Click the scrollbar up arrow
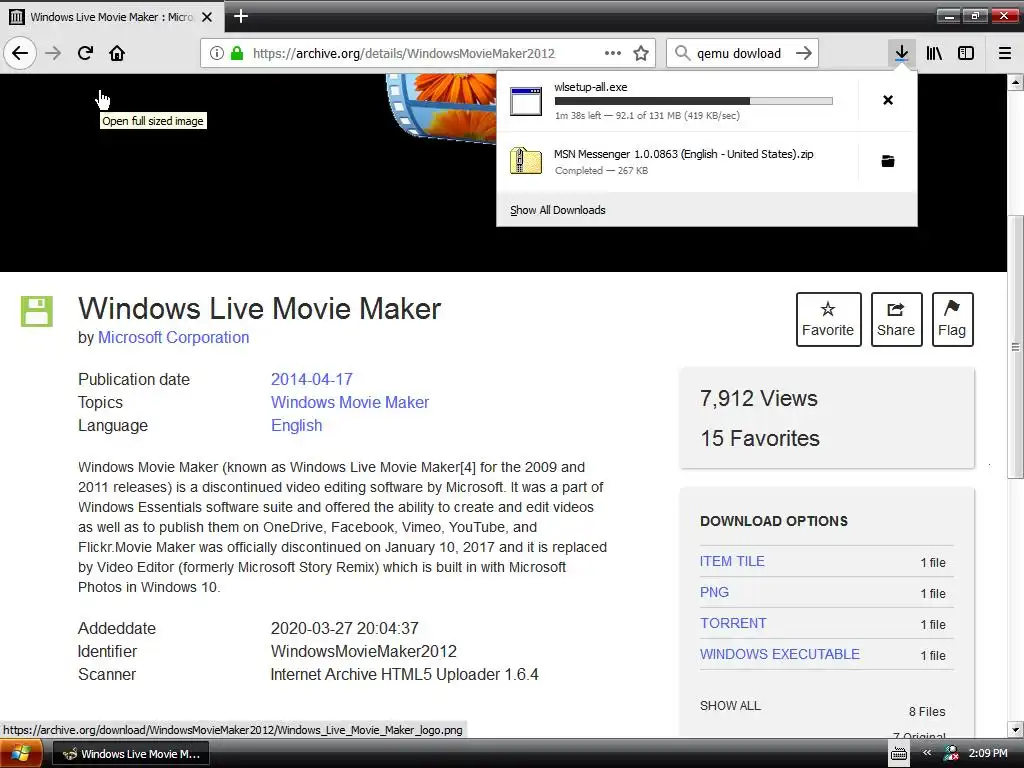This screenshot has width=1024, height=768. click(1015, 82)
